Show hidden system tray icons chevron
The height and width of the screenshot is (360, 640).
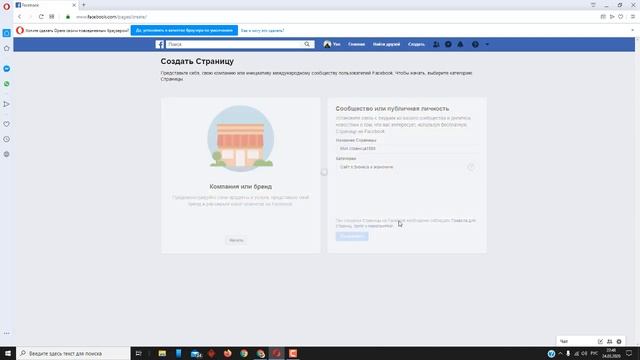[x=560, y=353]
